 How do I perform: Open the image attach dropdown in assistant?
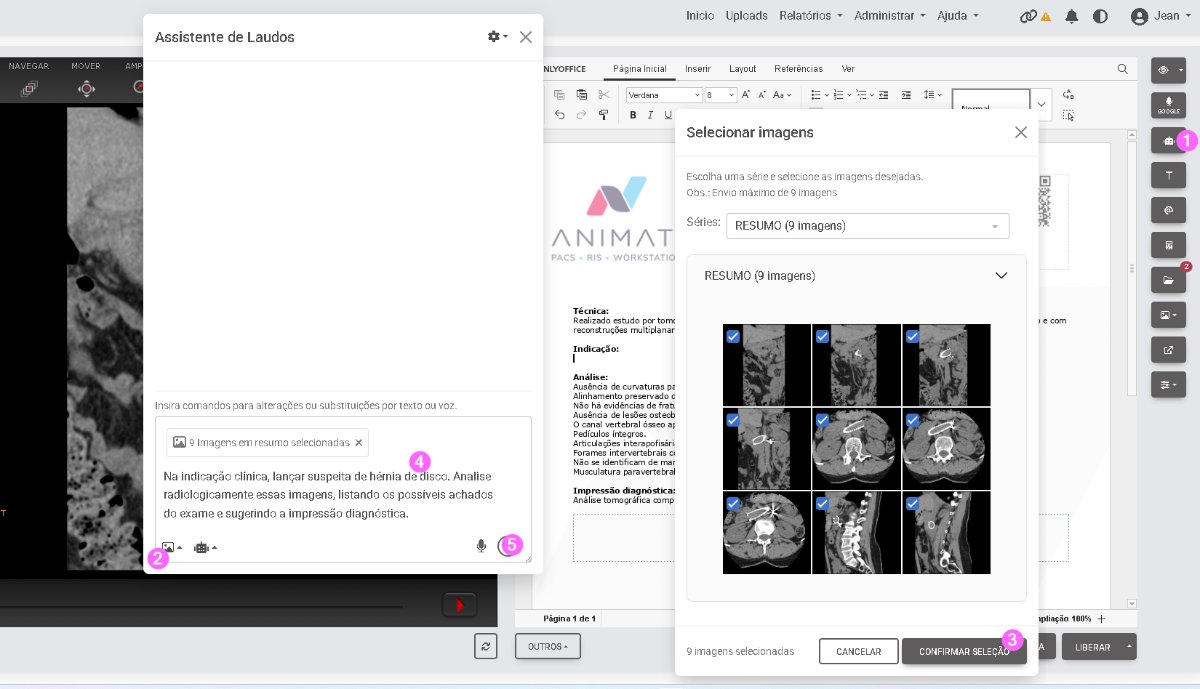coord(172,547)
